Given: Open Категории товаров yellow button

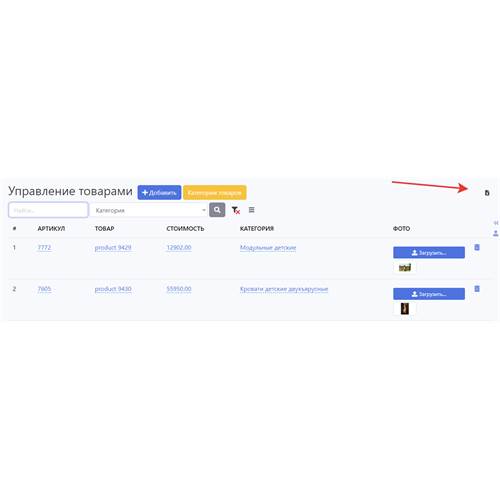Looking at the screenshot, I should (215, 193).
